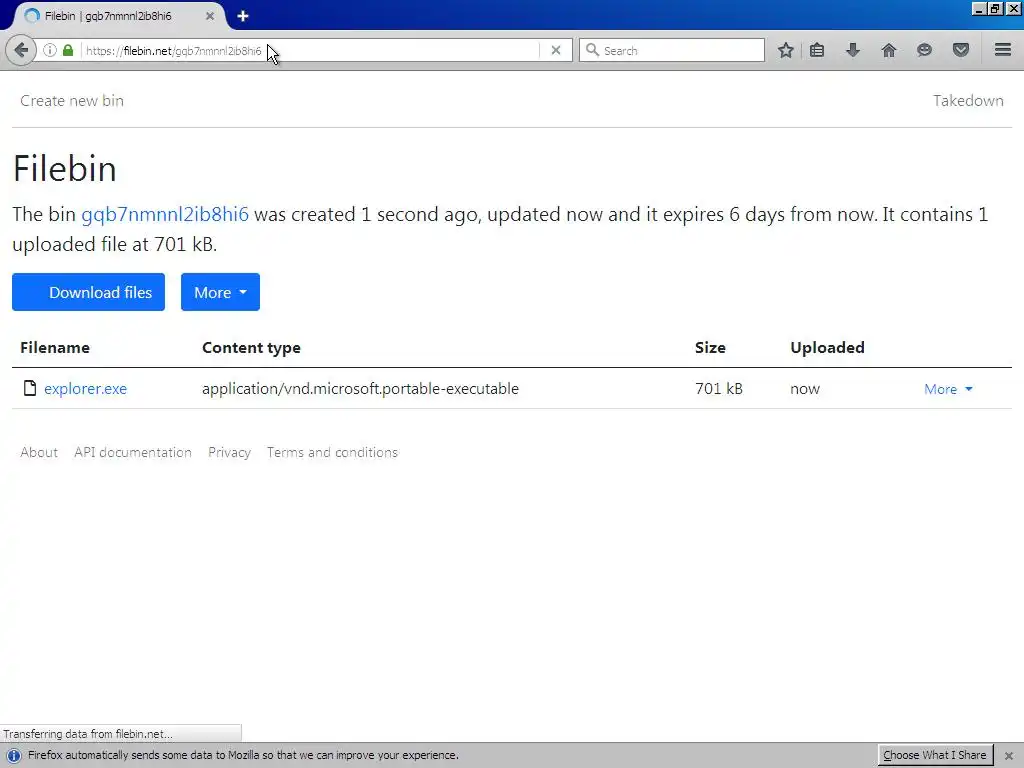Image resolution: width=1024 pixels, height=768 pixels.
Task: Go back with the browser back arrow
Action: (21, 50)
